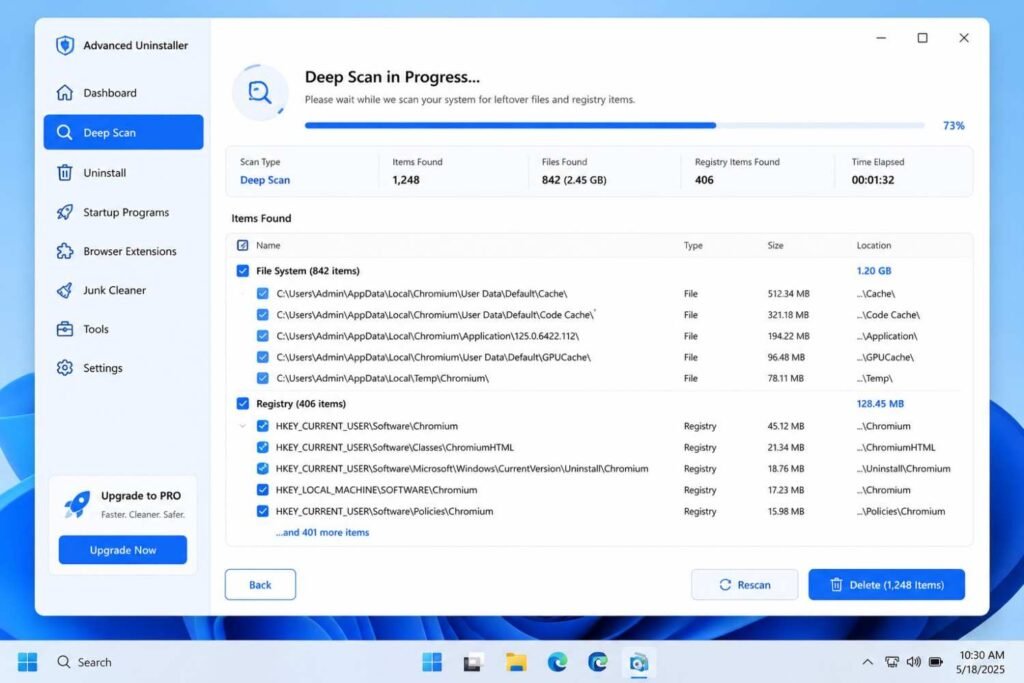Open the '...and 401 more items' link
Screen dimensions: 1024x683
(x=323, y=532)
